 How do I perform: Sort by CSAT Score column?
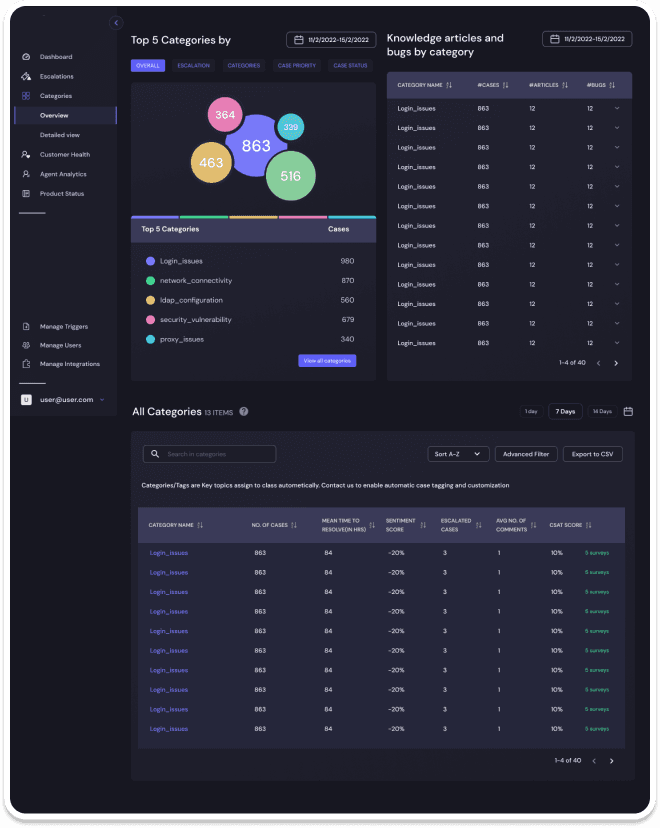(x=589, y=525)
